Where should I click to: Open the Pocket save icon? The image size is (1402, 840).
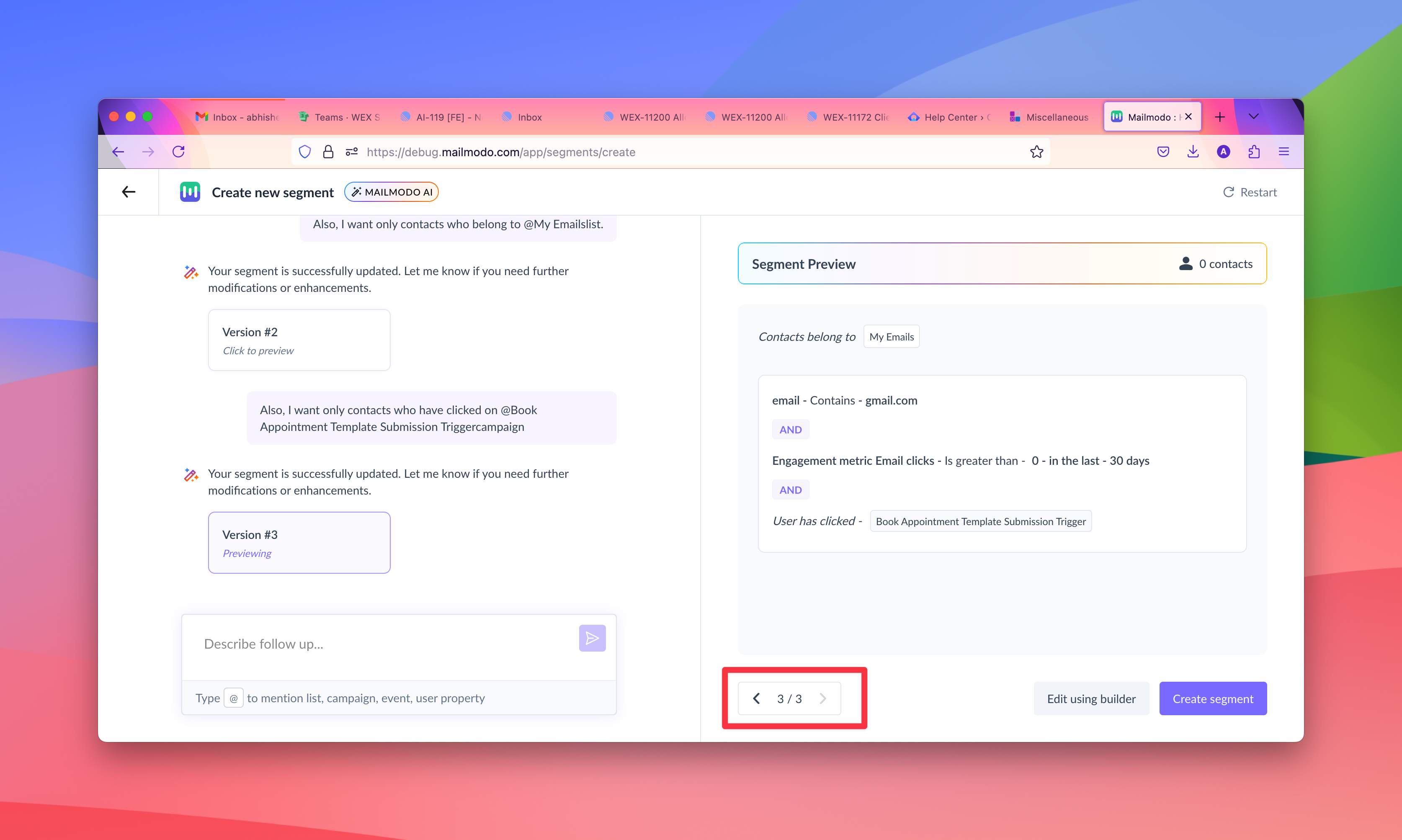pos(1163,152)
